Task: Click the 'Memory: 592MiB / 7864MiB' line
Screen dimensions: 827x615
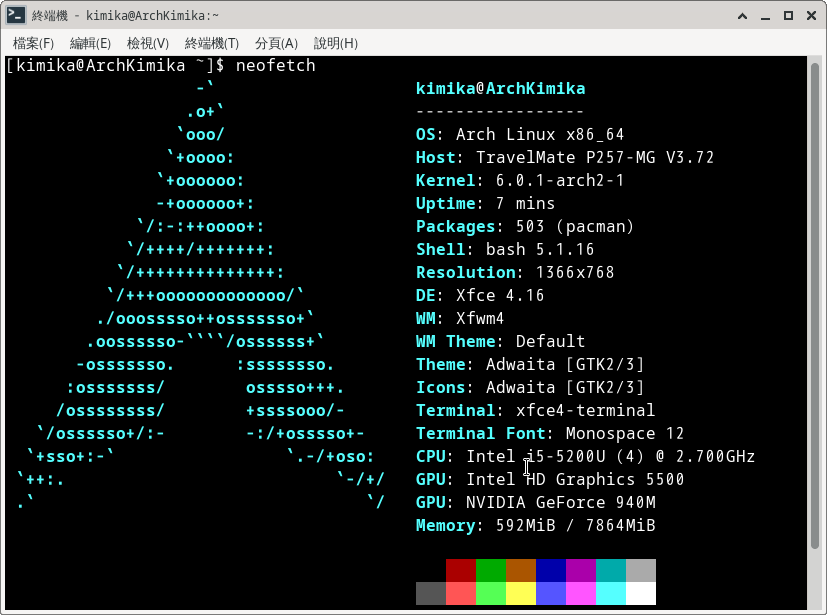Action: (535, 526)
